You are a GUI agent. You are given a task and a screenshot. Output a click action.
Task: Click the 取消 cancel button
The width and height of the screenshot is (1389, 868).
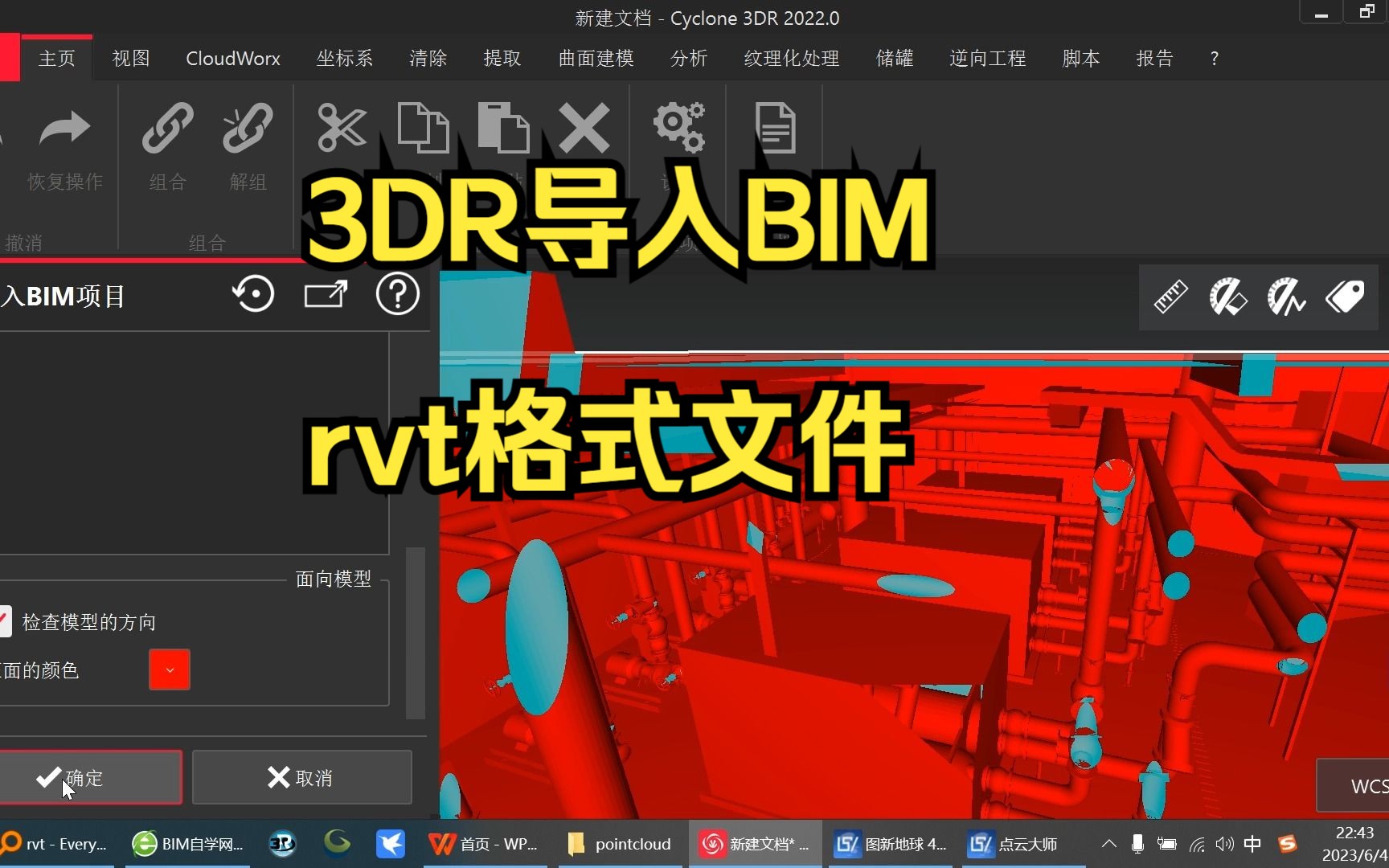point(302,777)
